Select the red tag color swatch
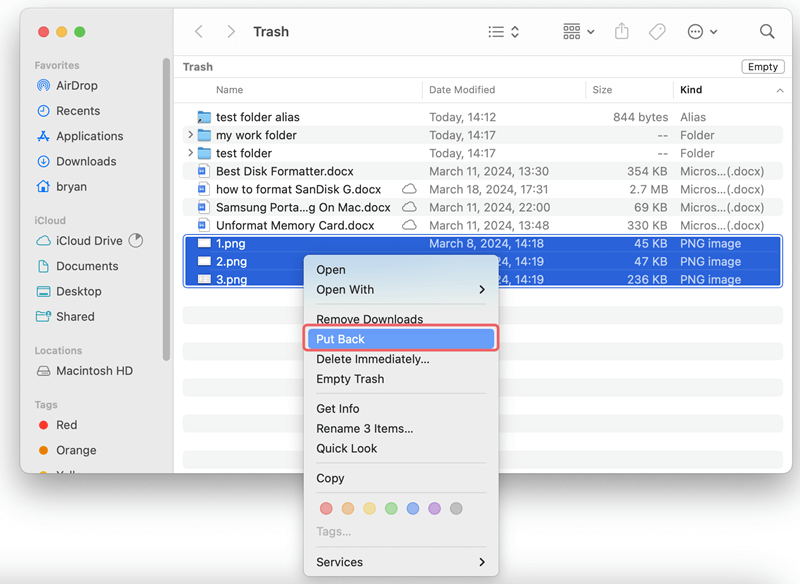This screenshot has width=800, height=584. tap(326, 508)
